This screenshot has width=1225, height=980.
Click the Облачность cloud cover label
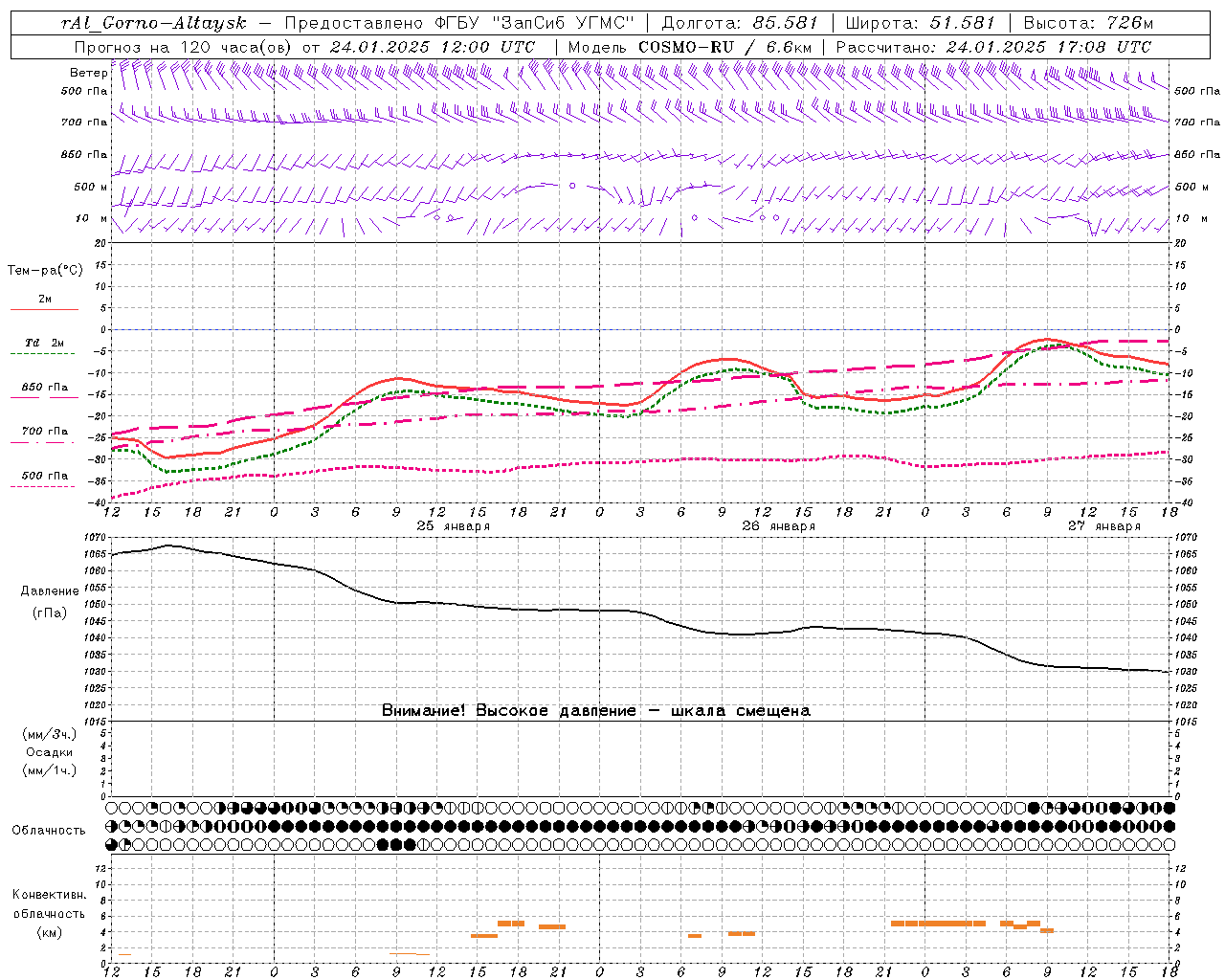tap(49, 831)
